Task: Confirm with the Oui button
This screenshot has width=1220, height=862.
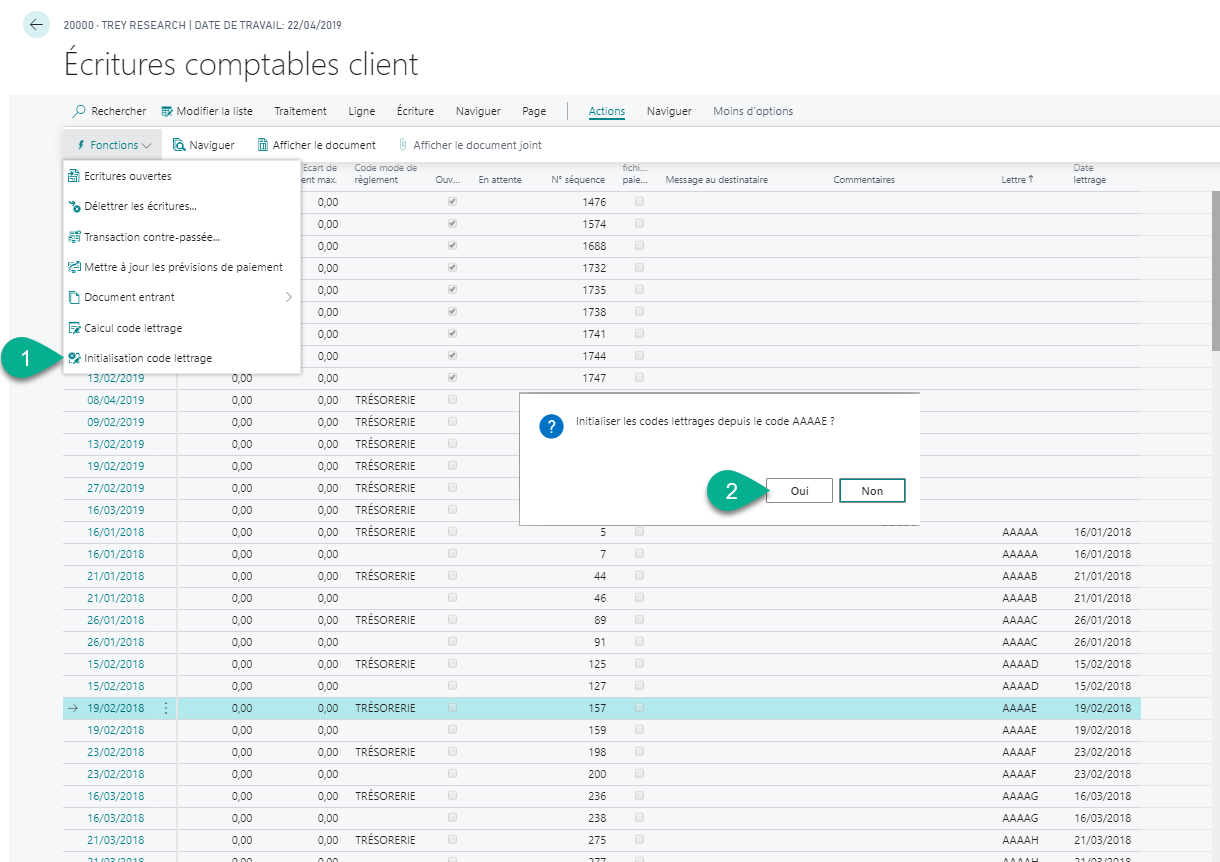Action: coord(798,491)
